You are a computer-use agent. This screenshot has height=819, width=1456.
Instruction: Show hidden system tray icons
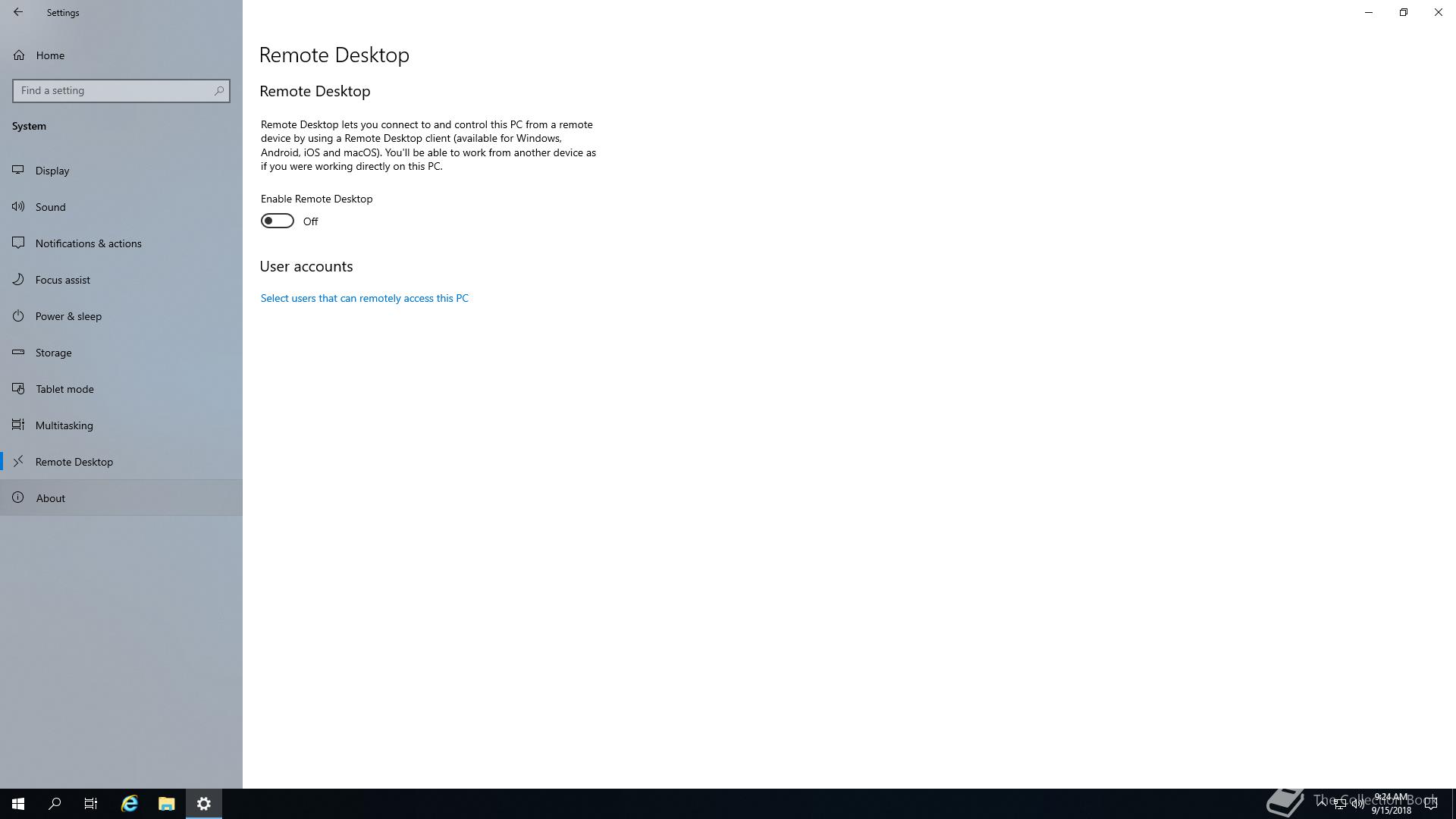tap(1322, 804)
